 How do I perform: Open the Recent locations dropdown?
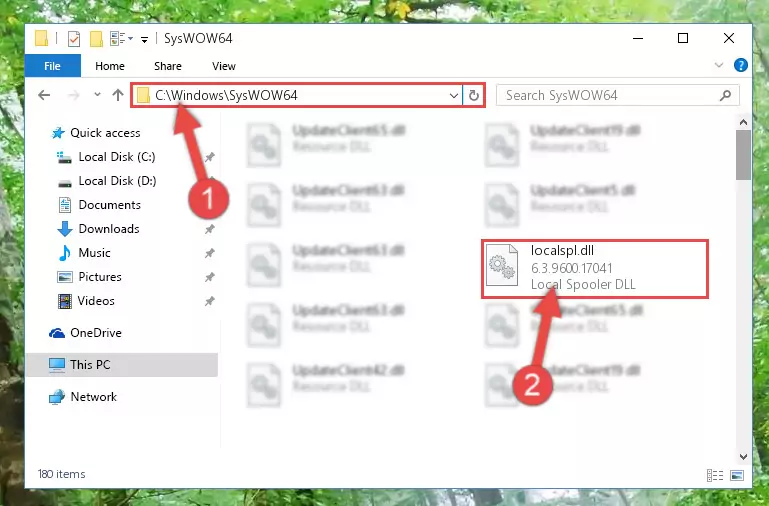[97, 95]
